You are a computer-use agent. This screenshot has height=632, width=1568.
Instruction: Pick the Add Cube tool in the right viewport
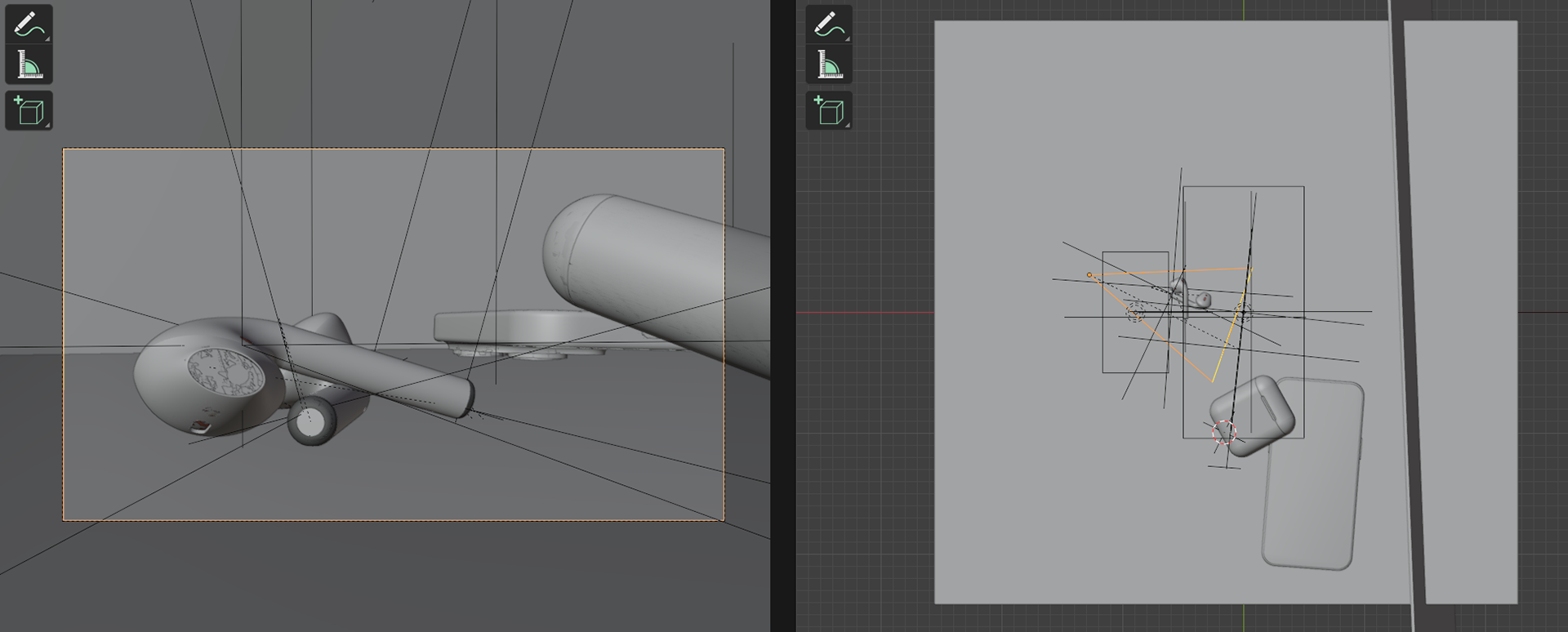tap(829, 110)
